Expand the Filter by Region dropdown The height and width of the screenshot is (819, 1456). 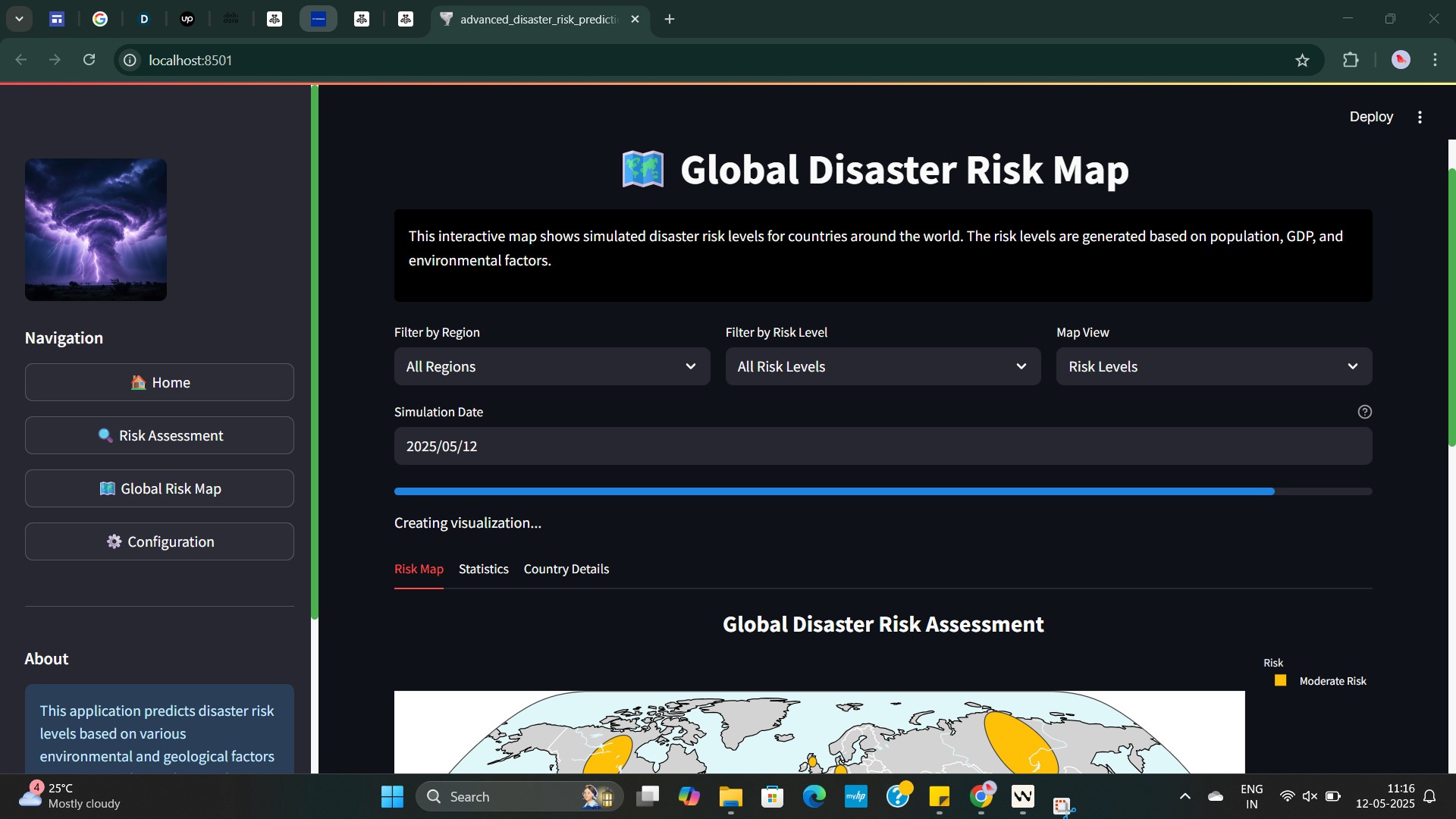coord(551,366)
